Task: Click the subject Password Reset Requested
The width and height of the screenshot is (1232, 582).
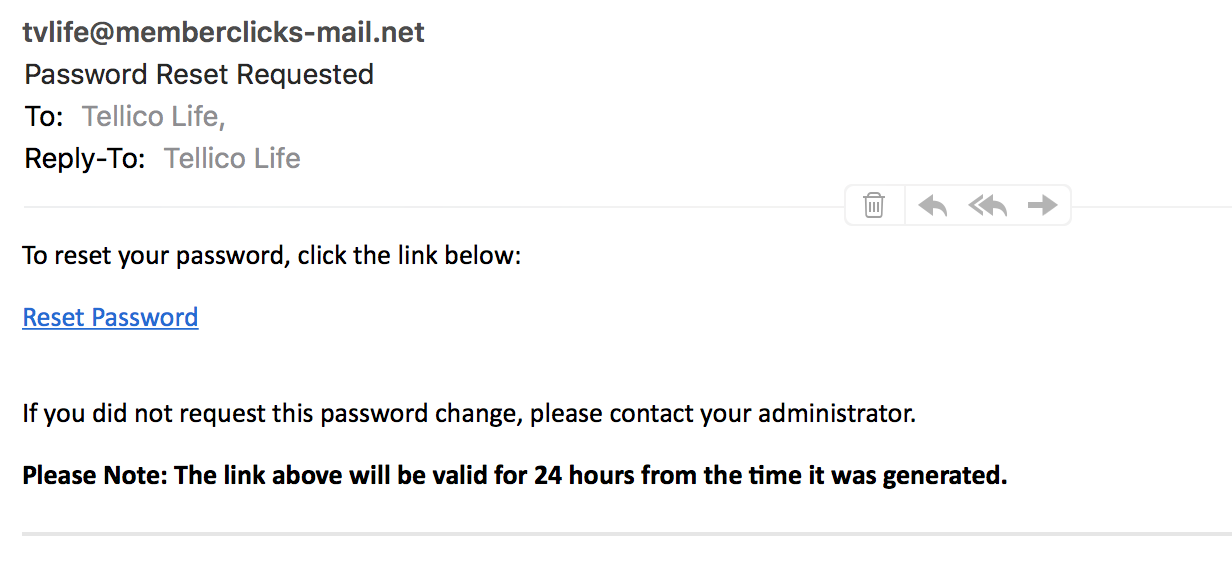Action: [199, 74]
